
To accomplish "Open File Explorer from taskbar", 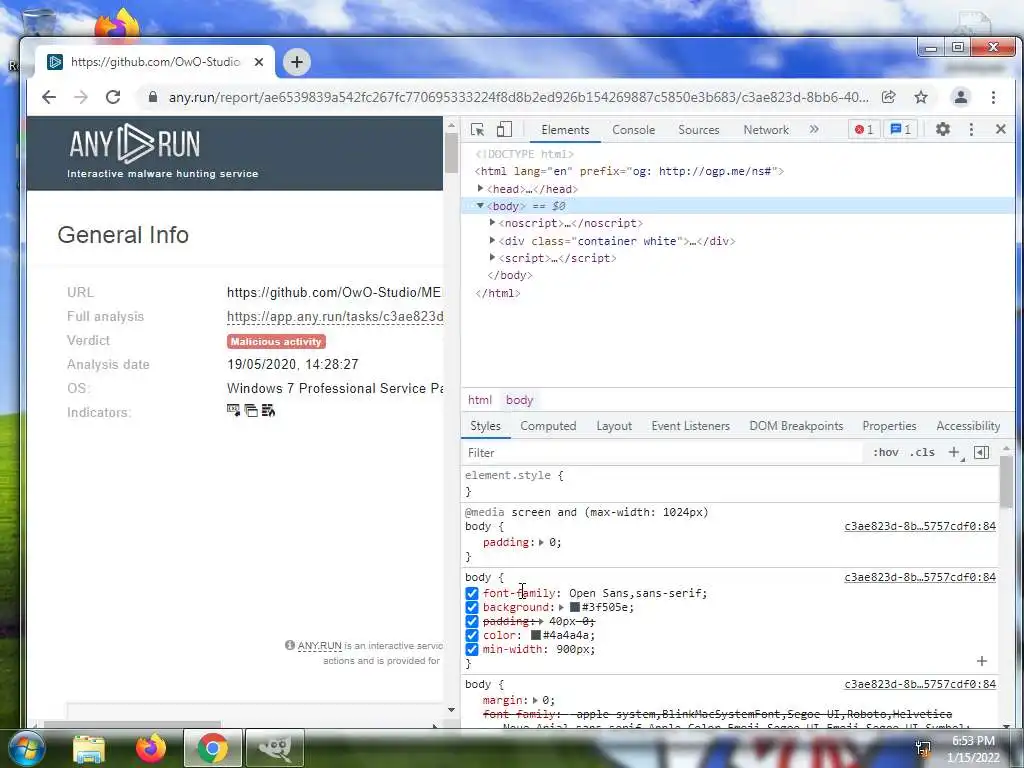I will (89, 748).
